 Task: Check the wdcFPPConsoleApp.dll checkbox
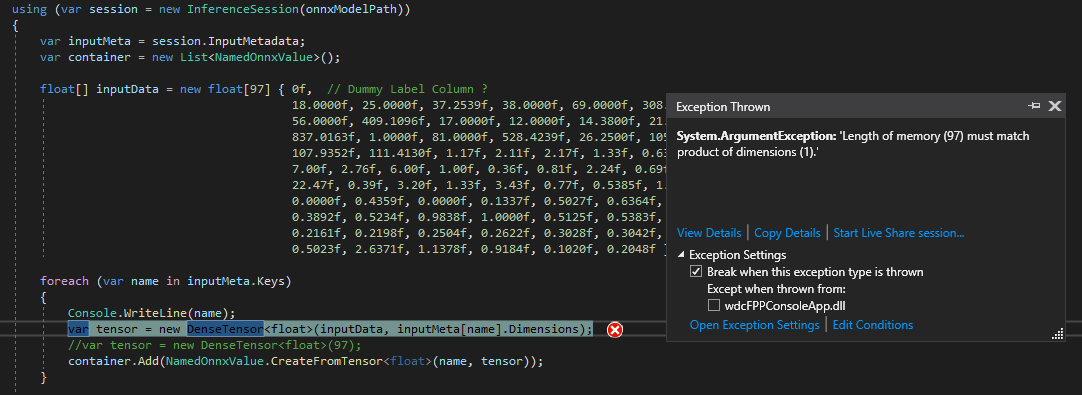714,305
